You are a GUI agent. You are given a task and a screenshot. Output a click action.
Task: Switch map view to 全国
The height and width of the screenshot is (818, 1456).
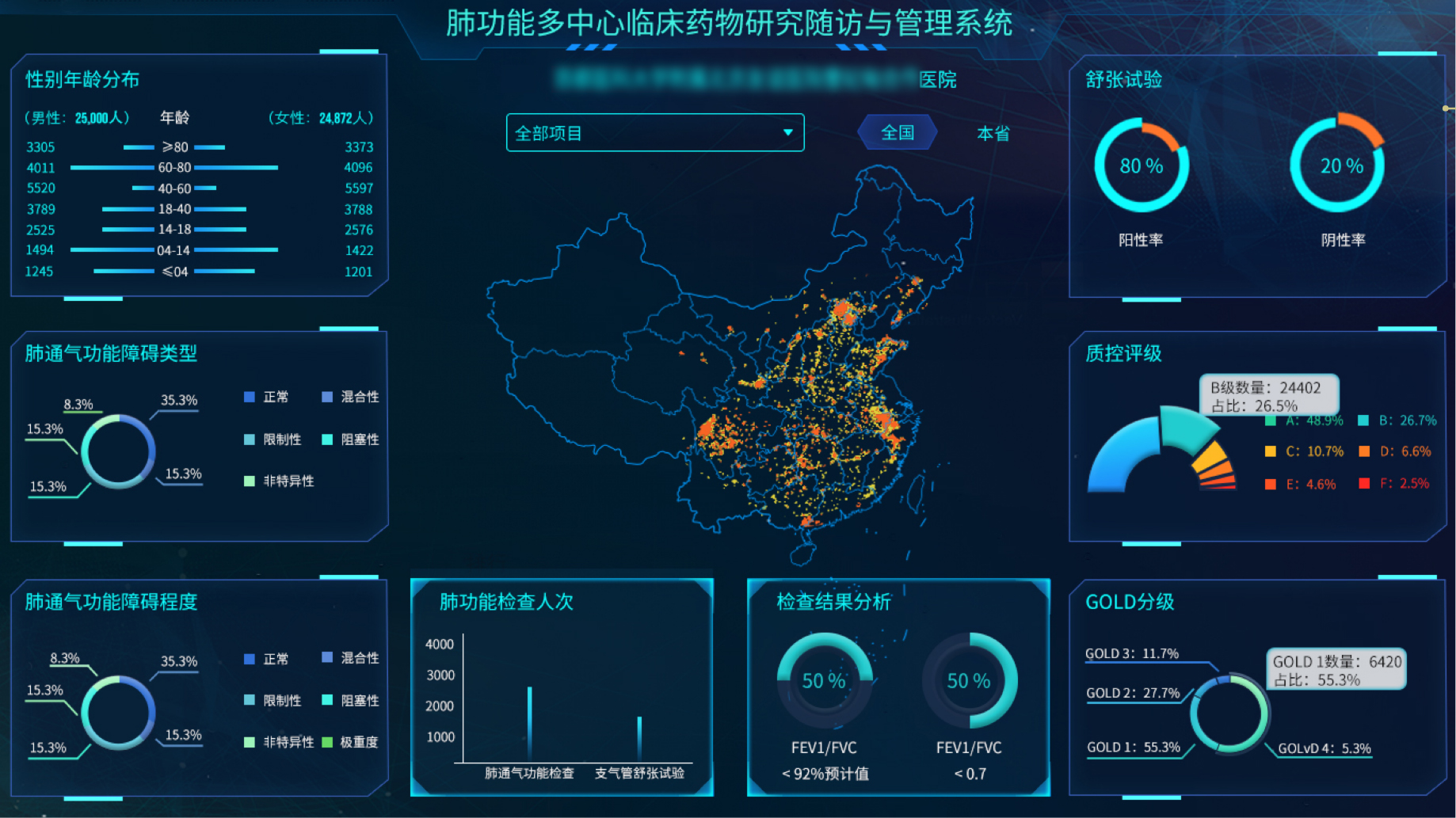[897, 132]
